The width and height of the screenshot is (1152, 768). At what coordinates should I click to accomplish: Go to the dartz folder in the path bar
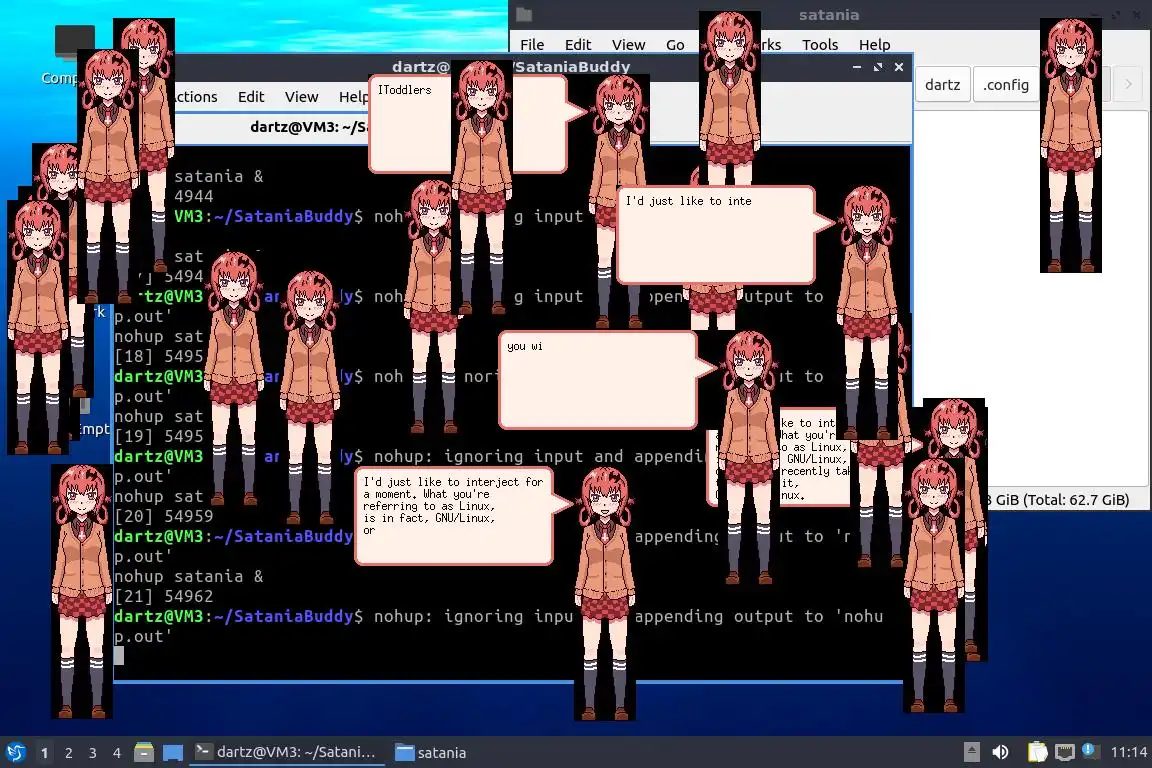click(942, 85)
